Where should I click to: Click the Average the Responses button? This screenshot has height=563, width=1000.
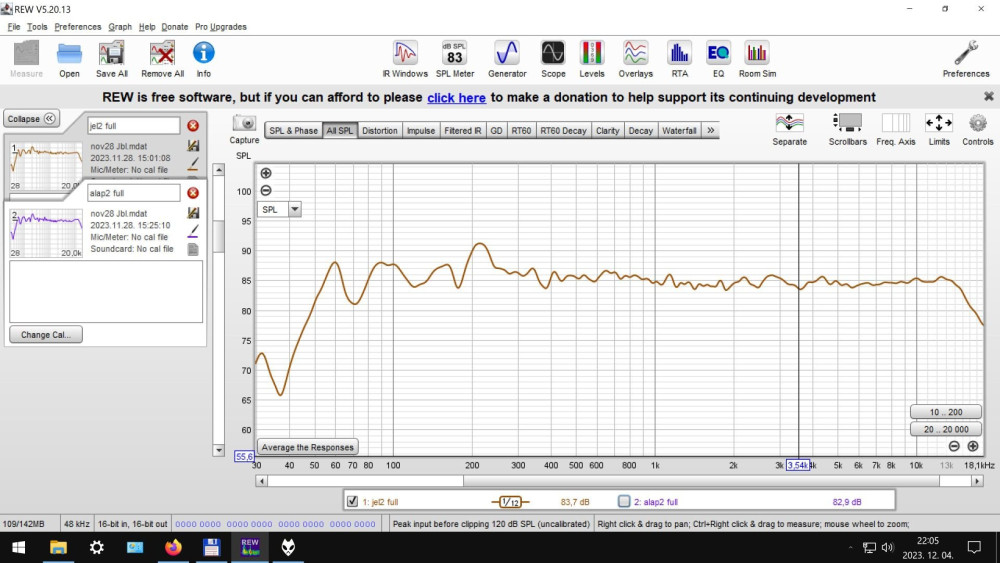[308, 447]
